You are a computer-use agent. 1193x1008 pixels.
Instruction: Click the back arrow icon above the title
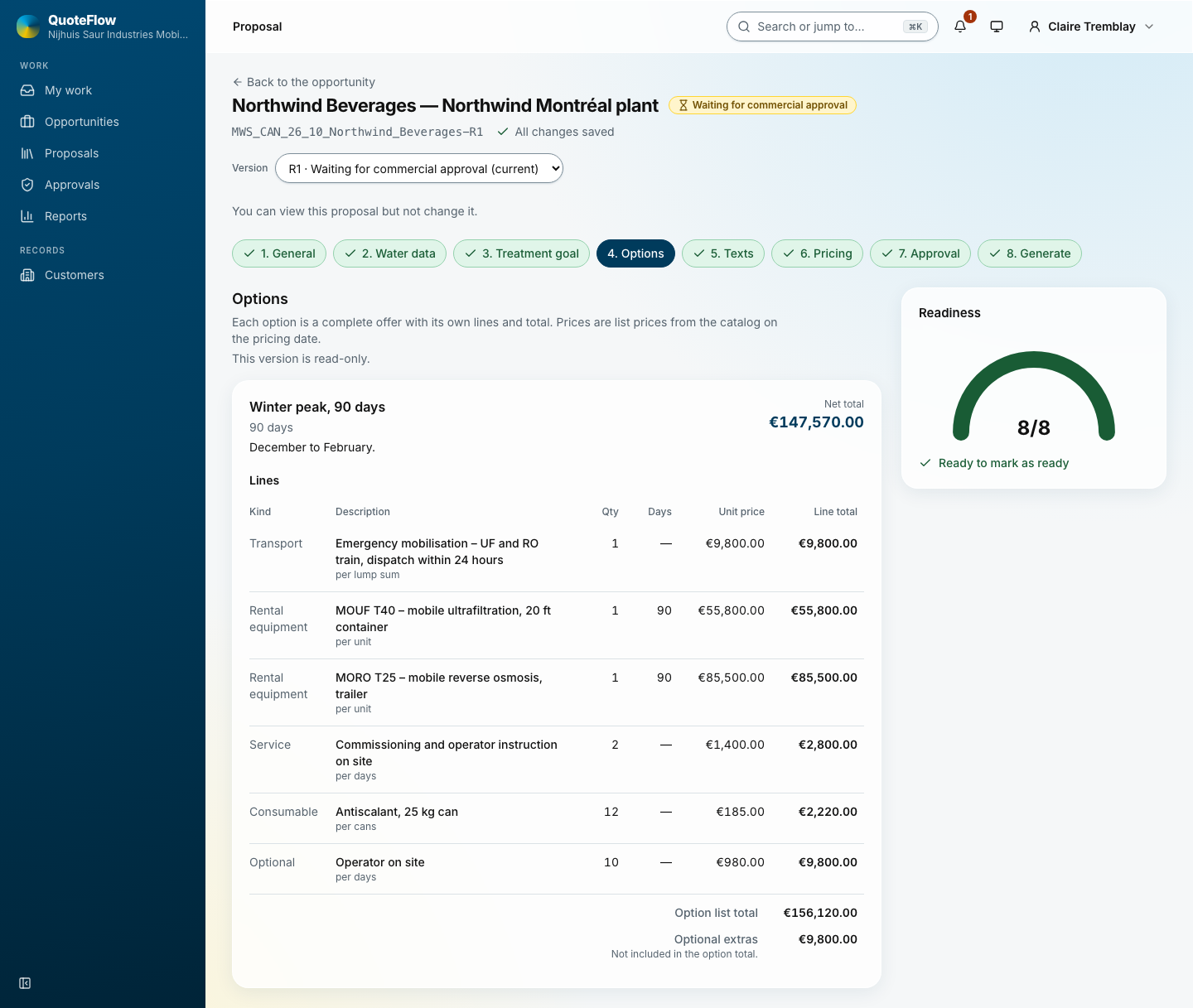[238, 82]
